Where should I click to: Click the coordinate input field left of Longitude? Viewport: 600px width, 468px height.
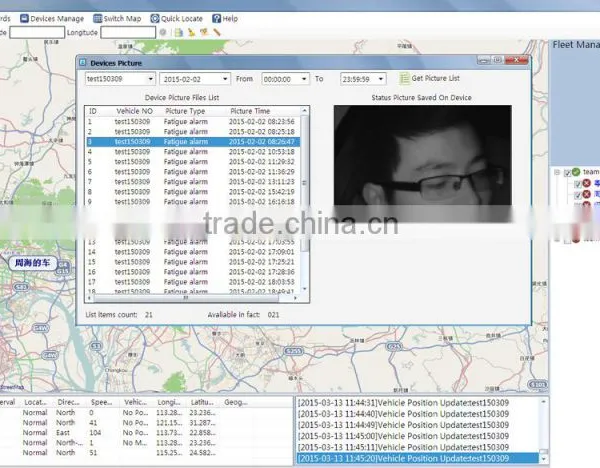37,33
